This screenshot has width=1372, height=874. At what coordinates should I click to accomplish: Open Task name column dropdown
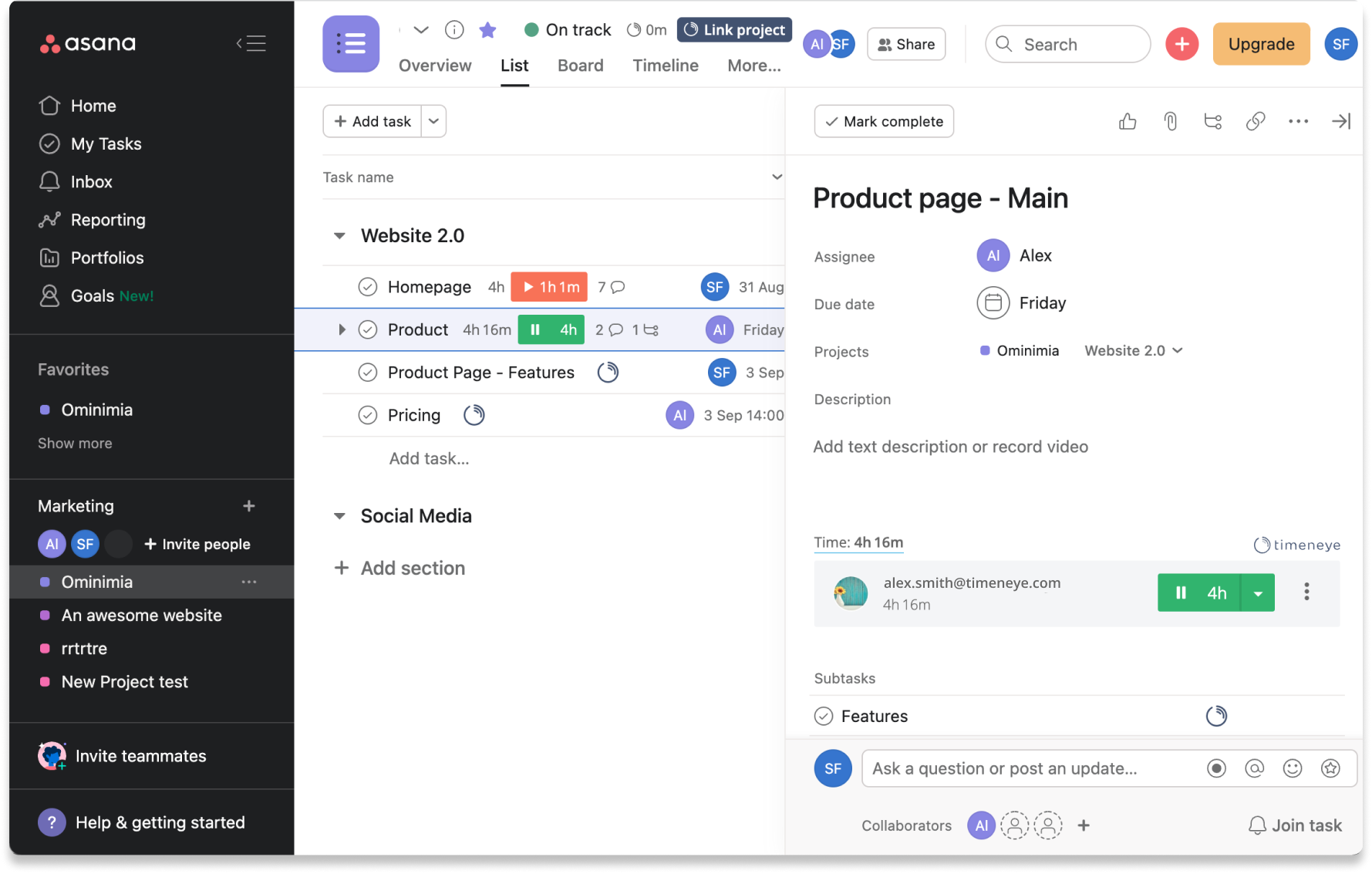pos(777,177)
